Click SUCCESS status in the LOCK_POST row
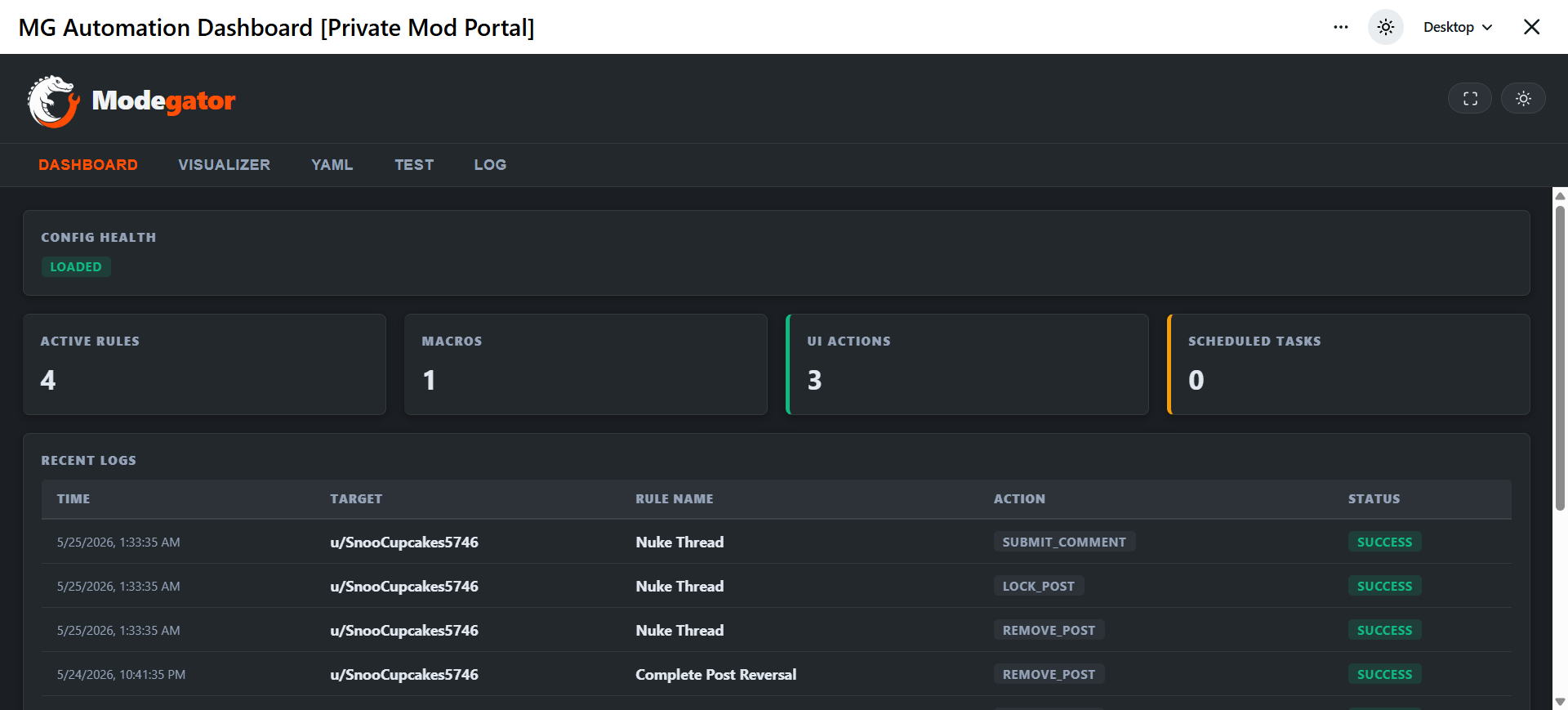 [x=1384, y=586]
